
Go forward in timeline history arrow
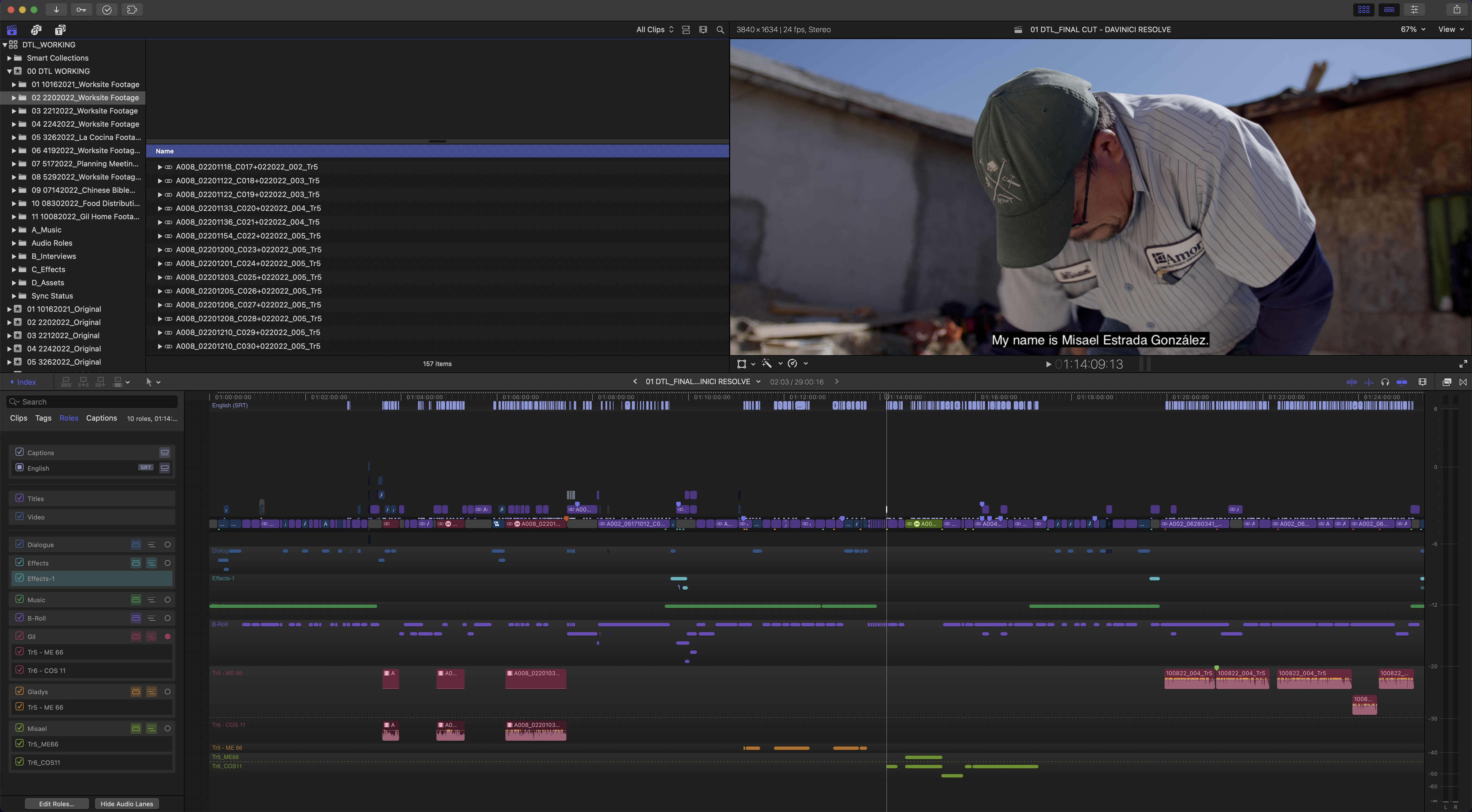tap(837, 382)
